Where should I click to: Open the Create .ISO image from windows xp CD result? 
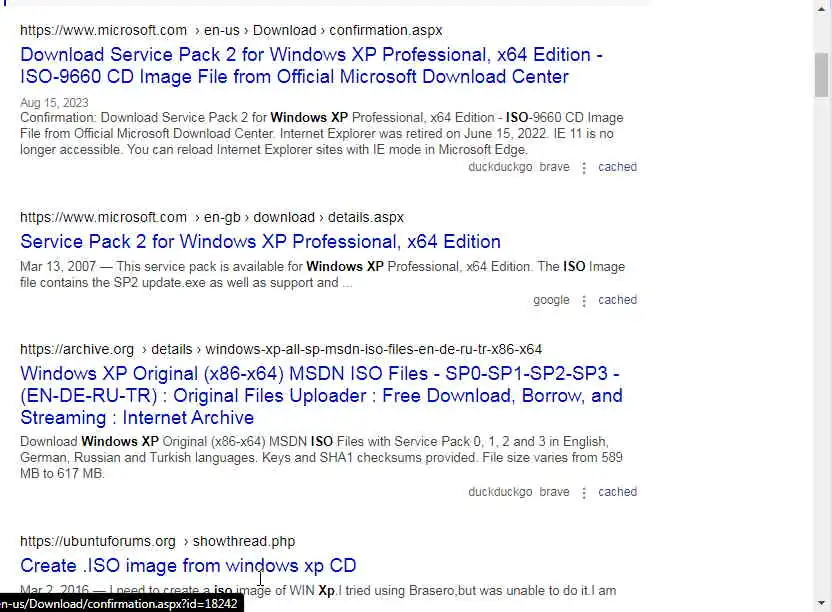point(188,566)
